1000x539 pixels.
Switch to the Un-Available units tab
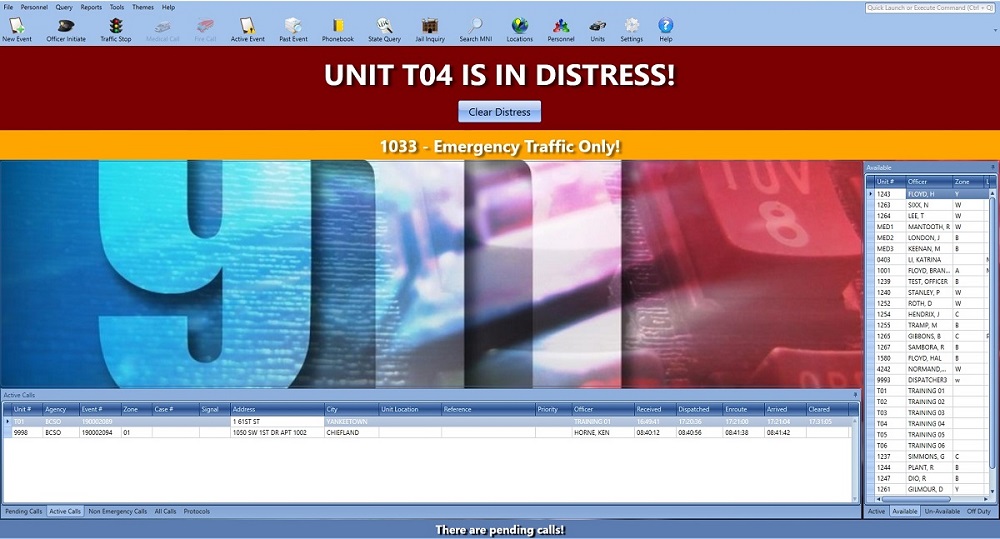pyautogui.click(x=942, y=511)
